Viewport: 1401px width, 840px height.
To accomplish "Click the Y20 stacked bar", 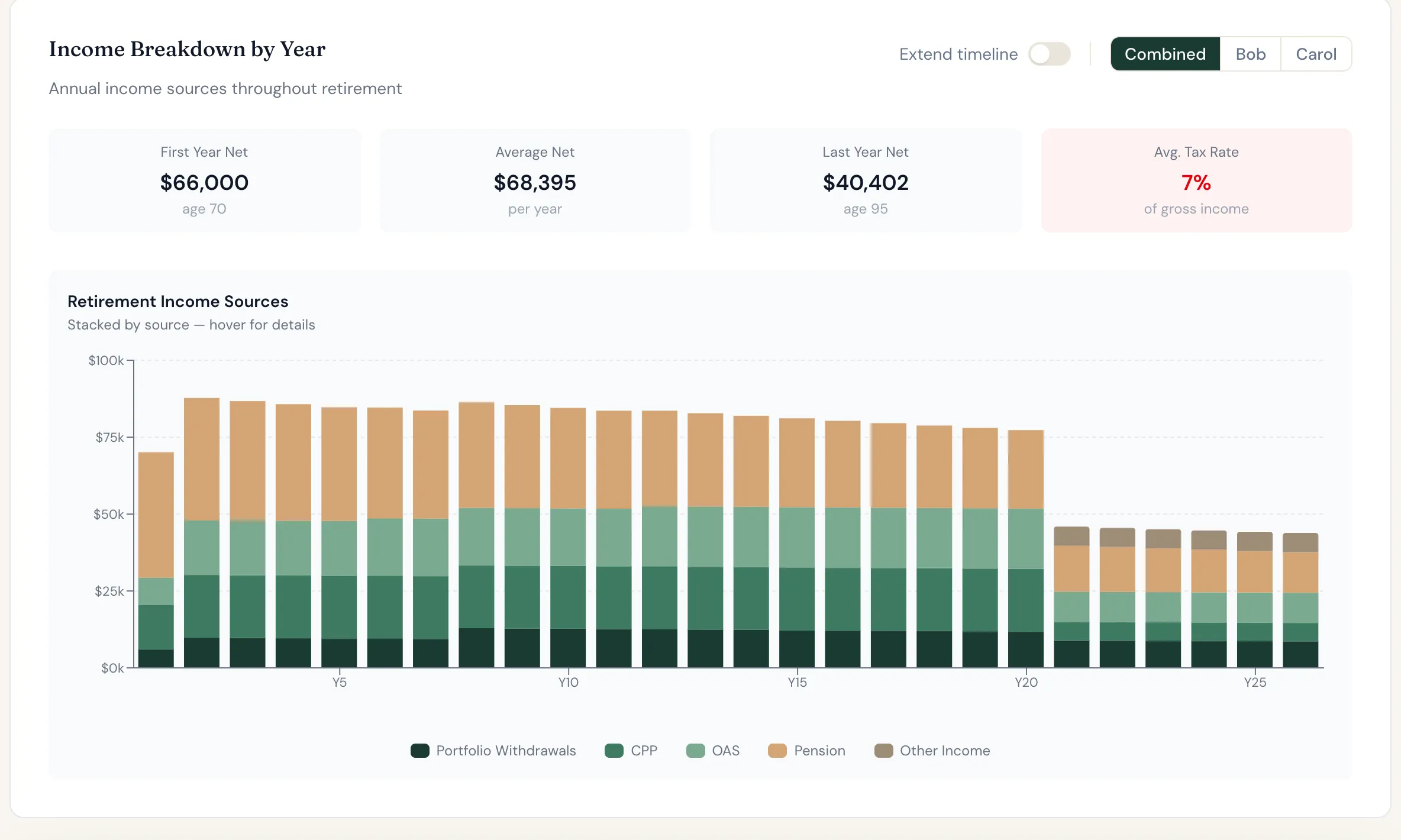I will pos(1026,549).
